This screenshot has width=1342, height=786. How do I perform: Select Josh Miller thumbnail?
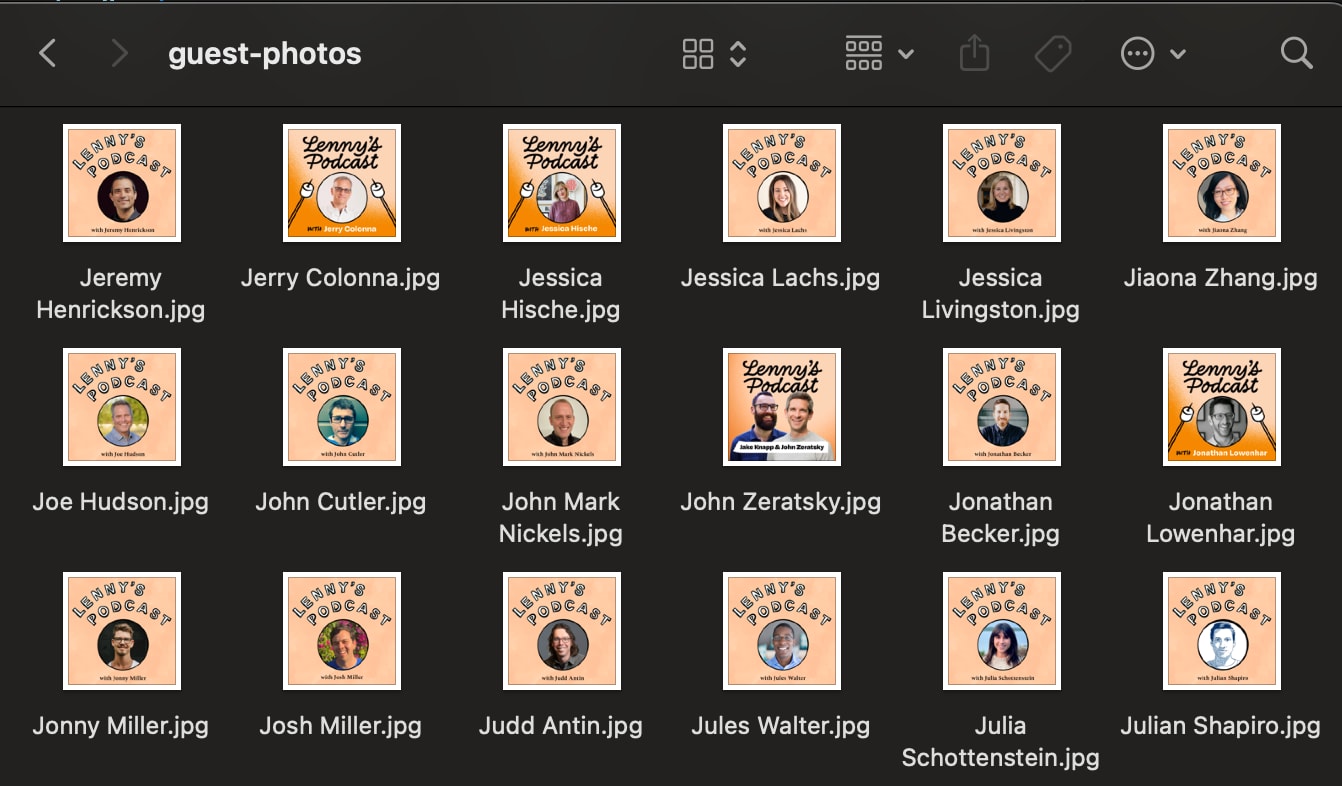pos(342,631)
